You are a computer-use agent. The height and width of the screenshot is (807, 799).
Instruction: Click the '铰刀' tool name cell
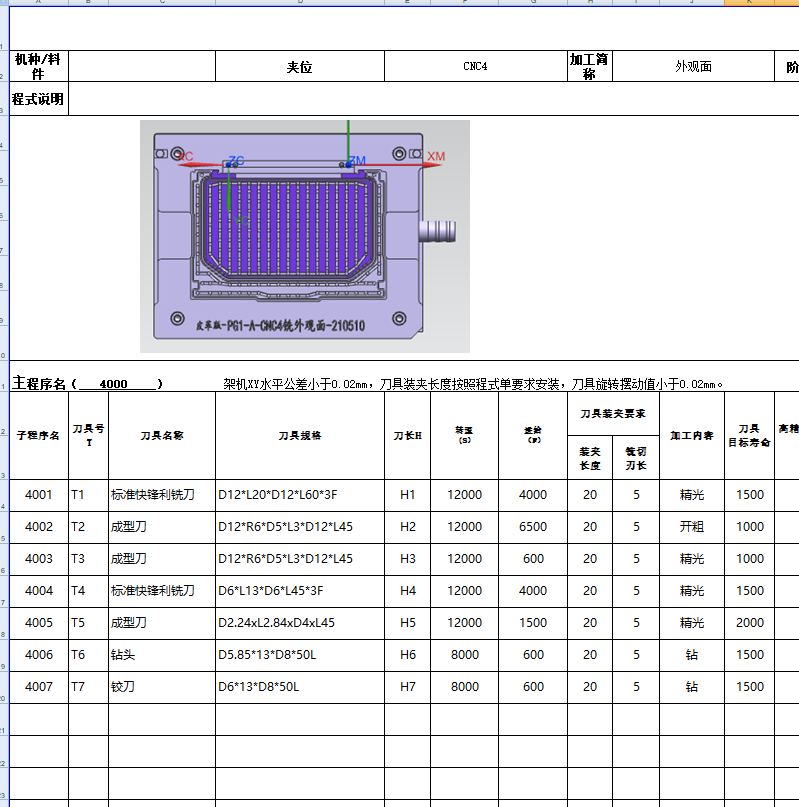162,687
